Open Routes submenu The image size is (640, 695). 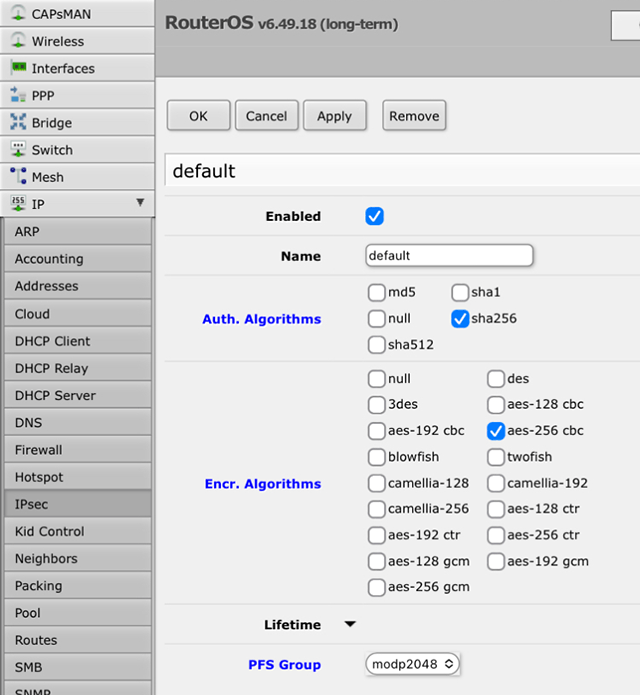(78, 640)
